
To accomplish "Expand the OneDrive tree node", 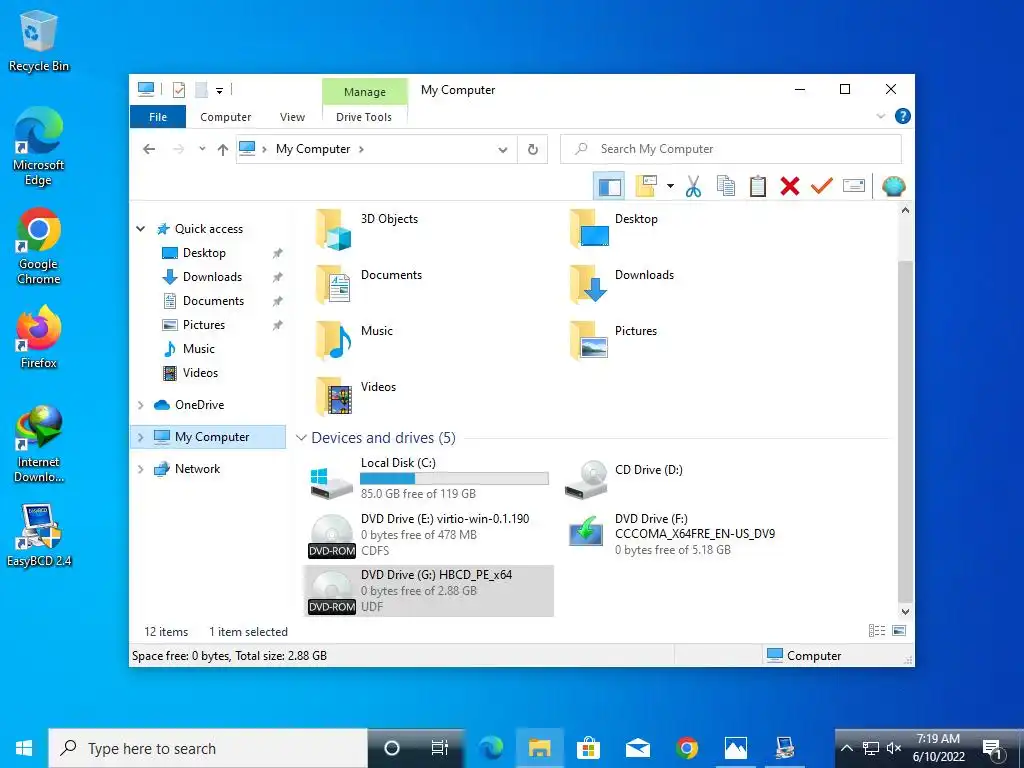I will pyautogui.click(x=140, y=405).
